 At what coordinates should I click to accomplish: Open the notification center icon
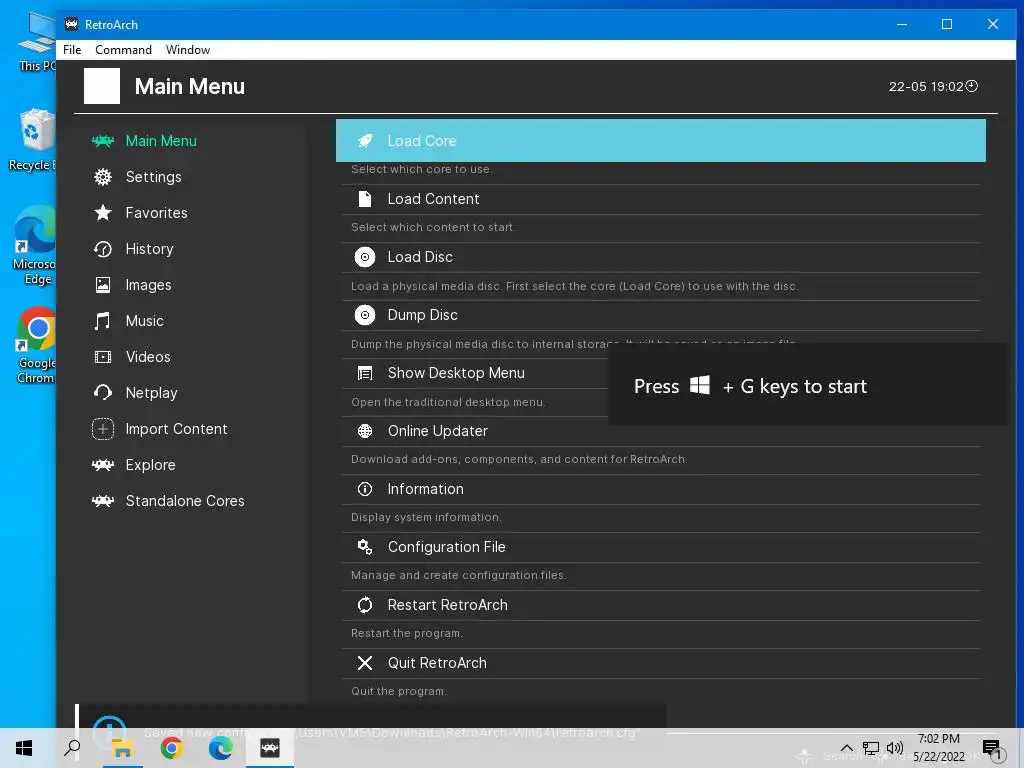coord(991,748)
